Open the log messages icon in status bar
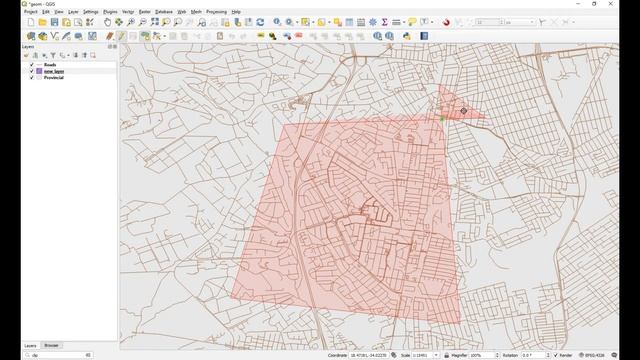Viewport: 640px width, 360px height. click(614, 355)
